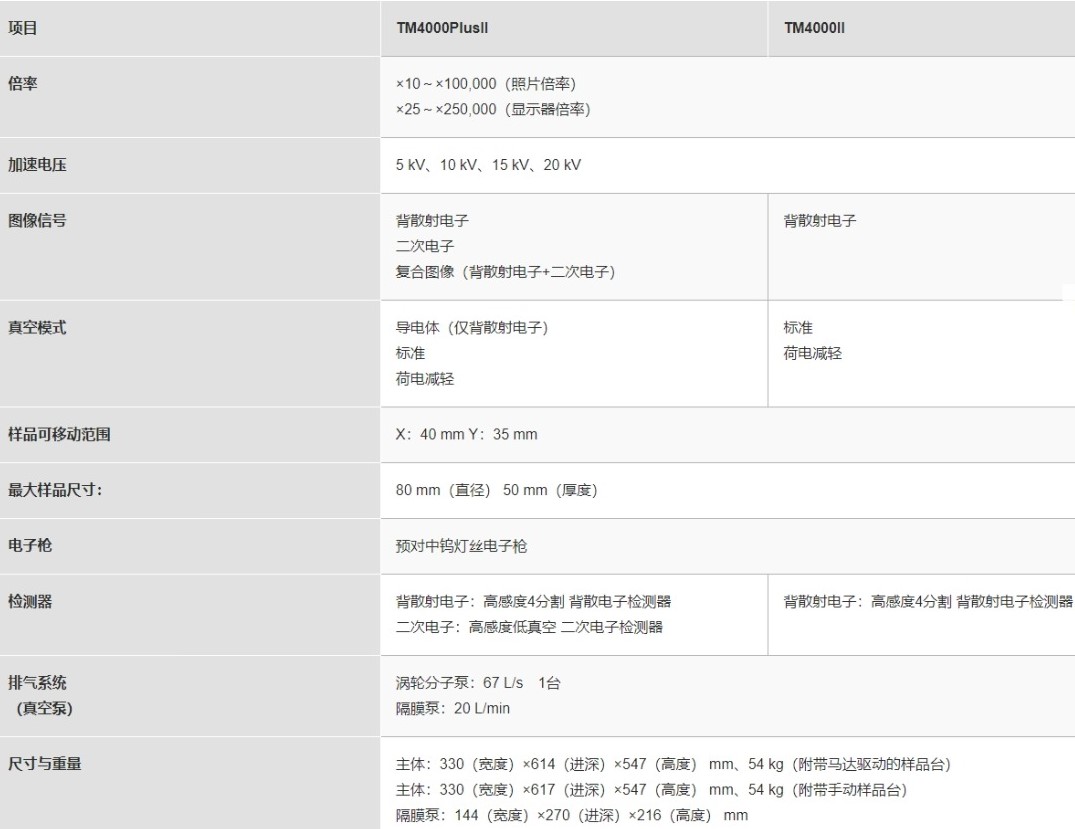Click the 电子枪 row label
This screenshot has height=829, width=1075.
(29, 545)
